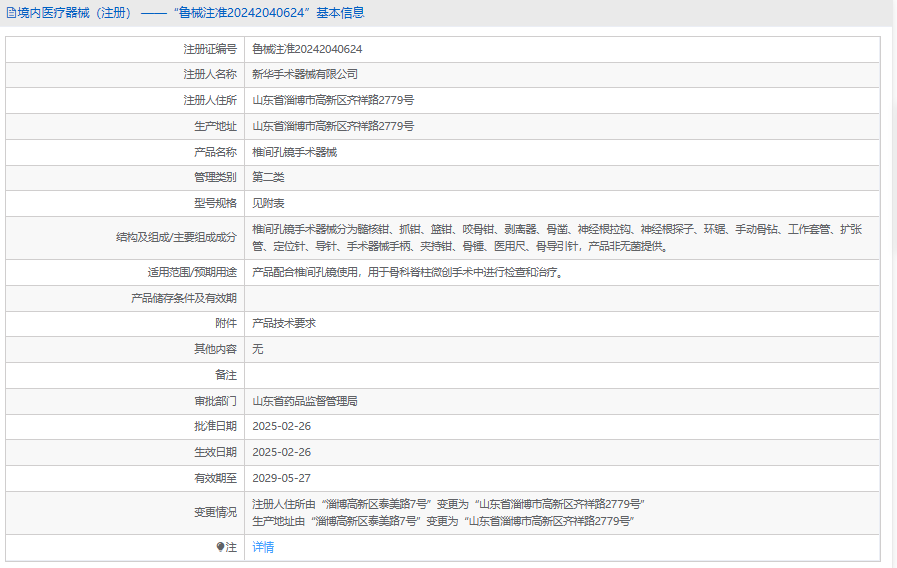Image resolution: width=897 pixels, height=568 pixels.
Task: Click 其他内容 value 无
Action: (x=258, y=349)
